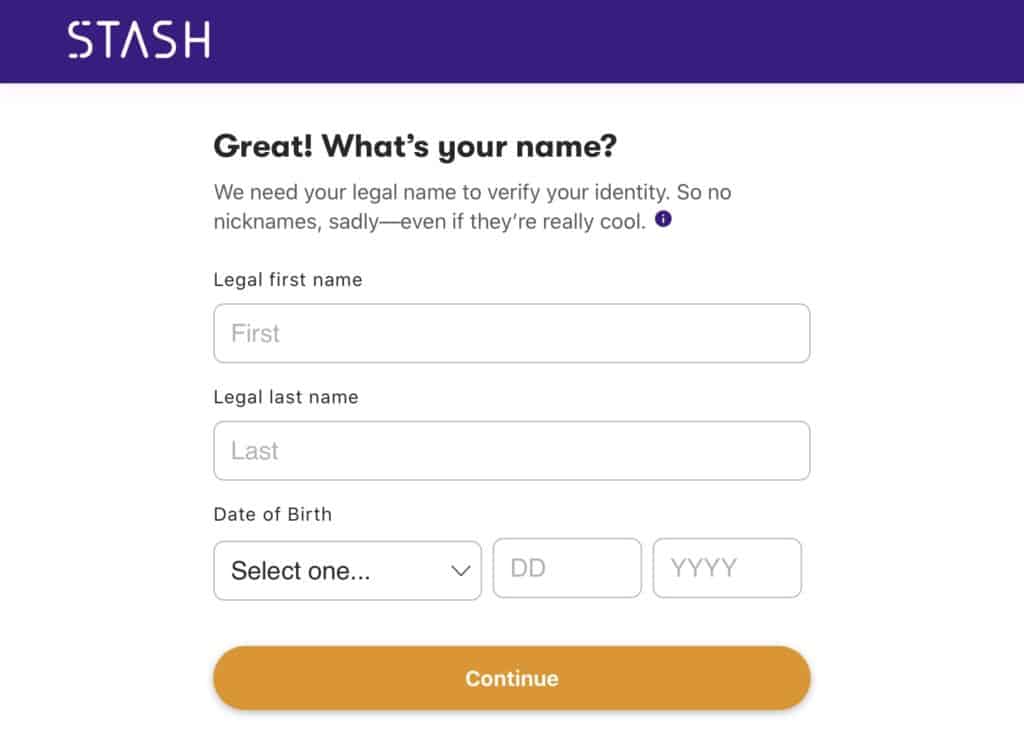Click the white 'Continue' label text

(512, 679)
